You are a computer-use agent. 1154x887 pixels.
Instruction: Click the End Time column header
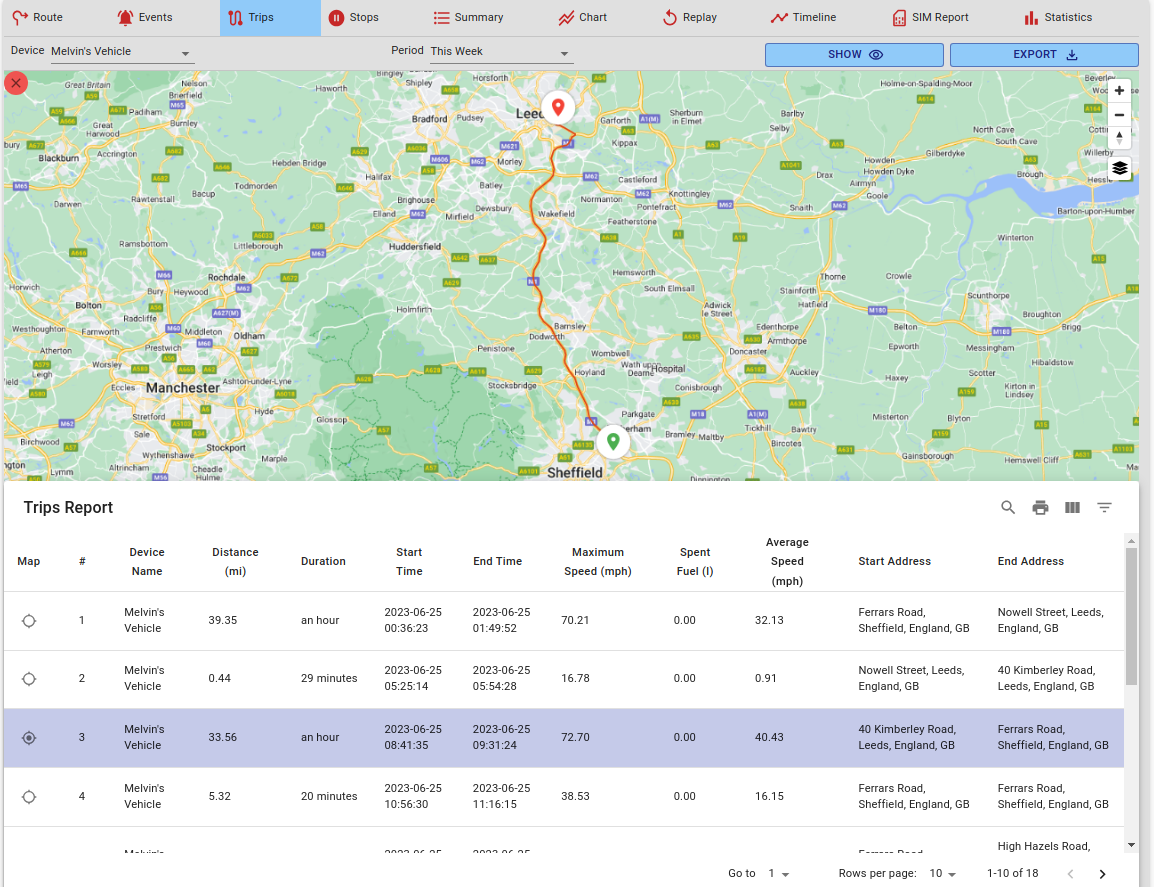click(x=498, y=561)
